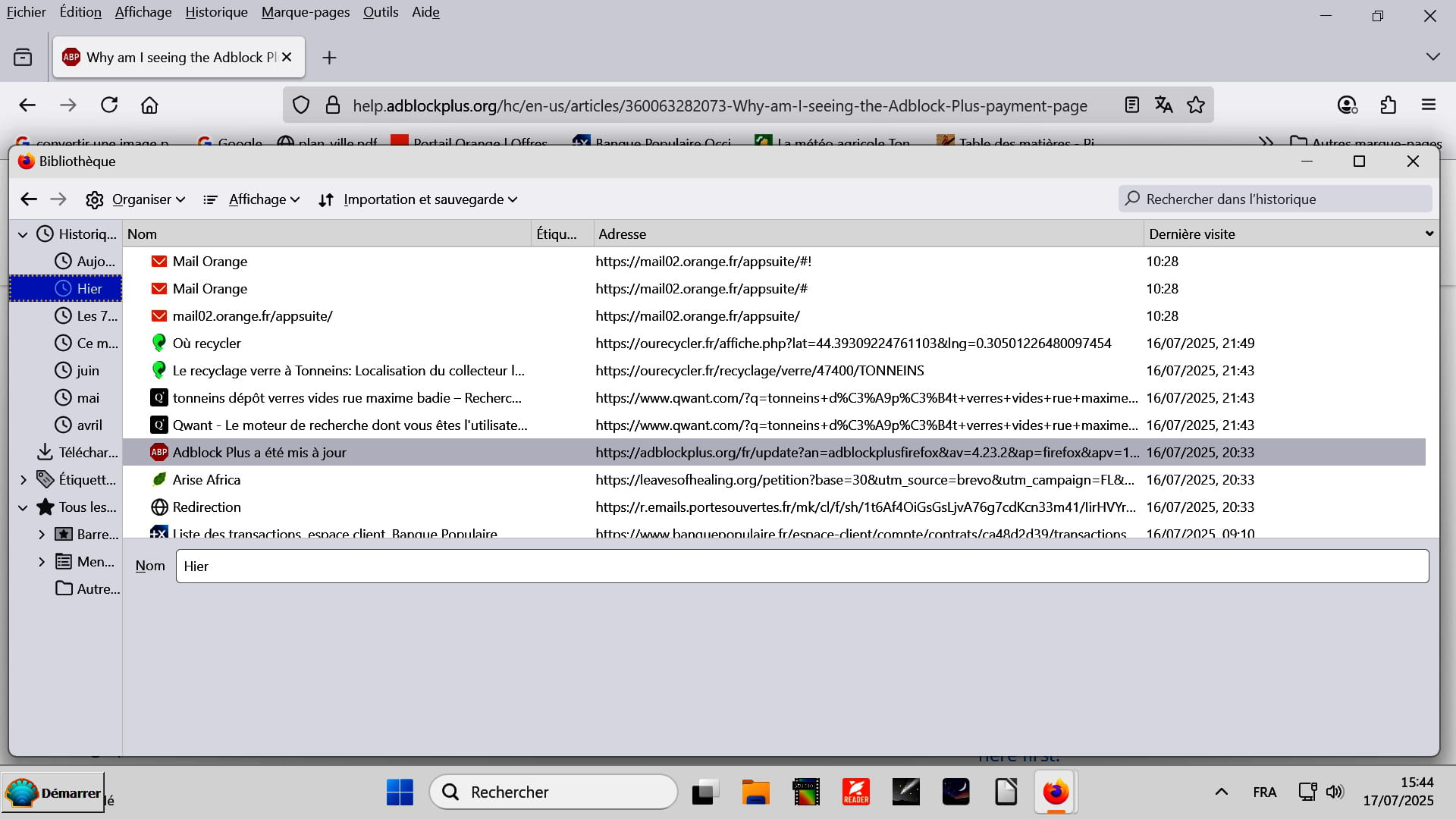Open the Firefox home page button
This screenshot has width=1456, height=819.
pyautogui.click(x=149, y=105)
